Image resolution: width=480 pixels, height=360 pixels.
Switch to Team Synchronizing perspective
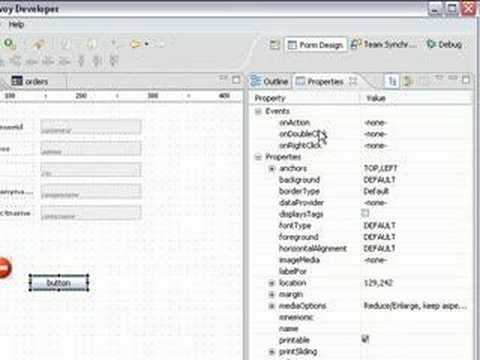click(x=383, y=44)
